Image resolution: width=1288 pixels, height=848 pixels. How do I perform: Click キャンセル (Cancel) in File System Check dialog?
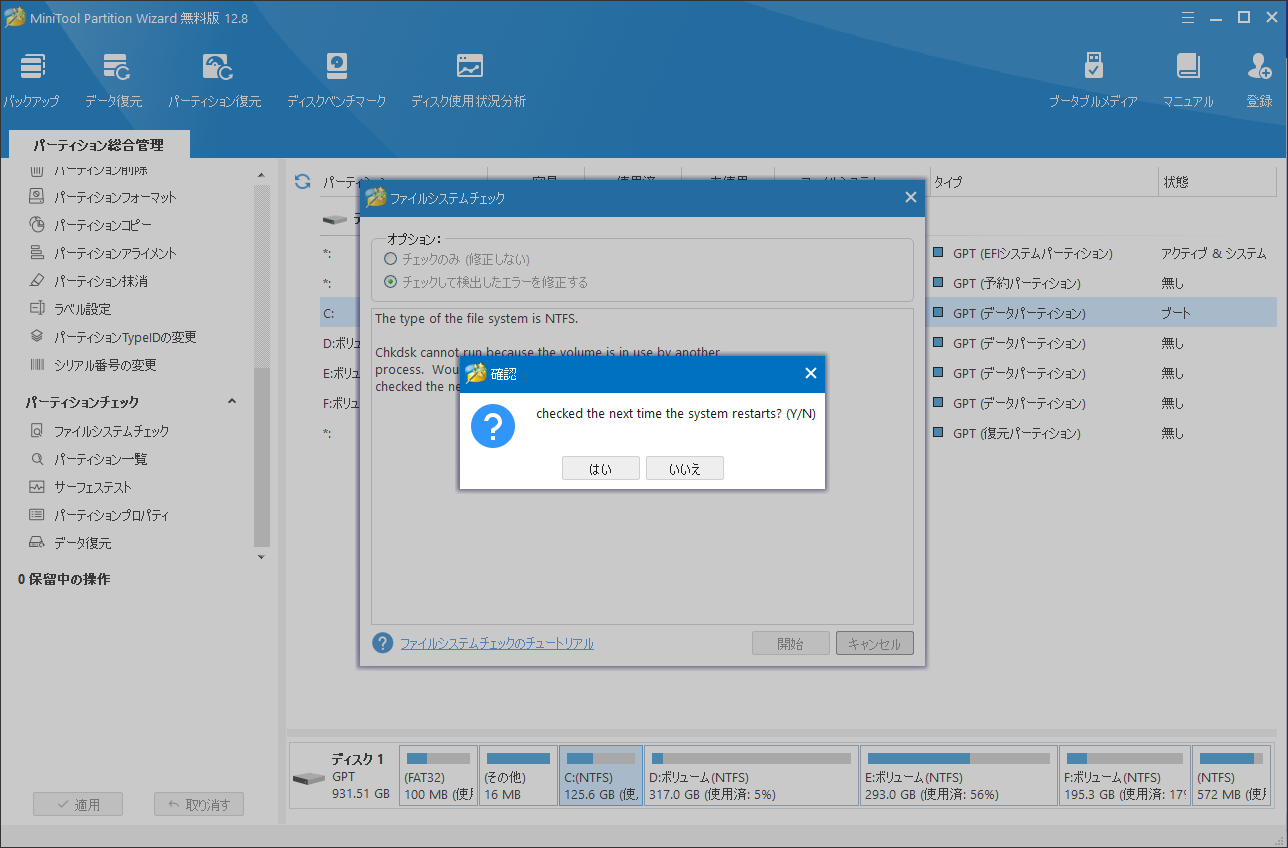click(875, 643)
